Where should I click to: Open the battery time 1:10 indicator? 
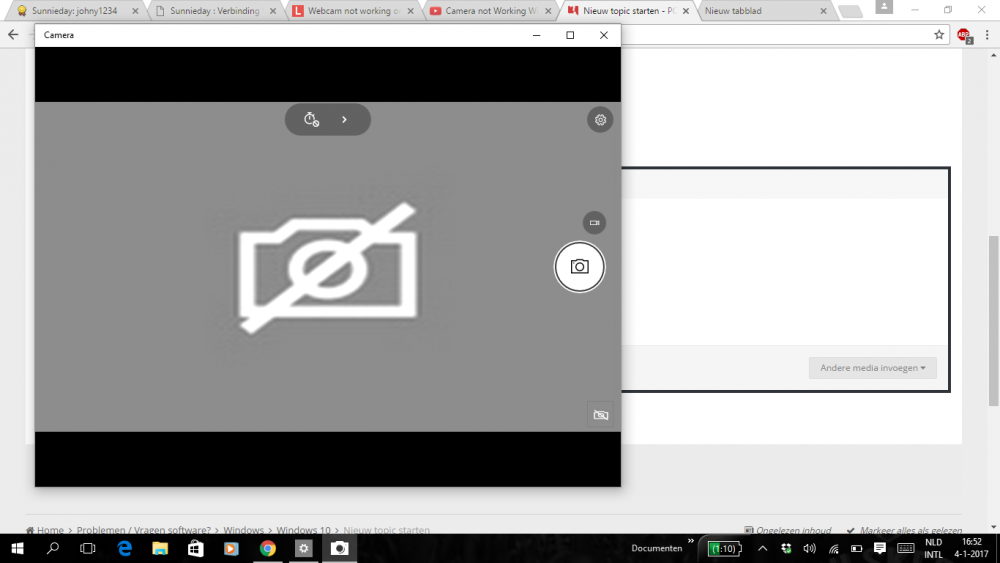pyautogui.click(x=724, y=548)
